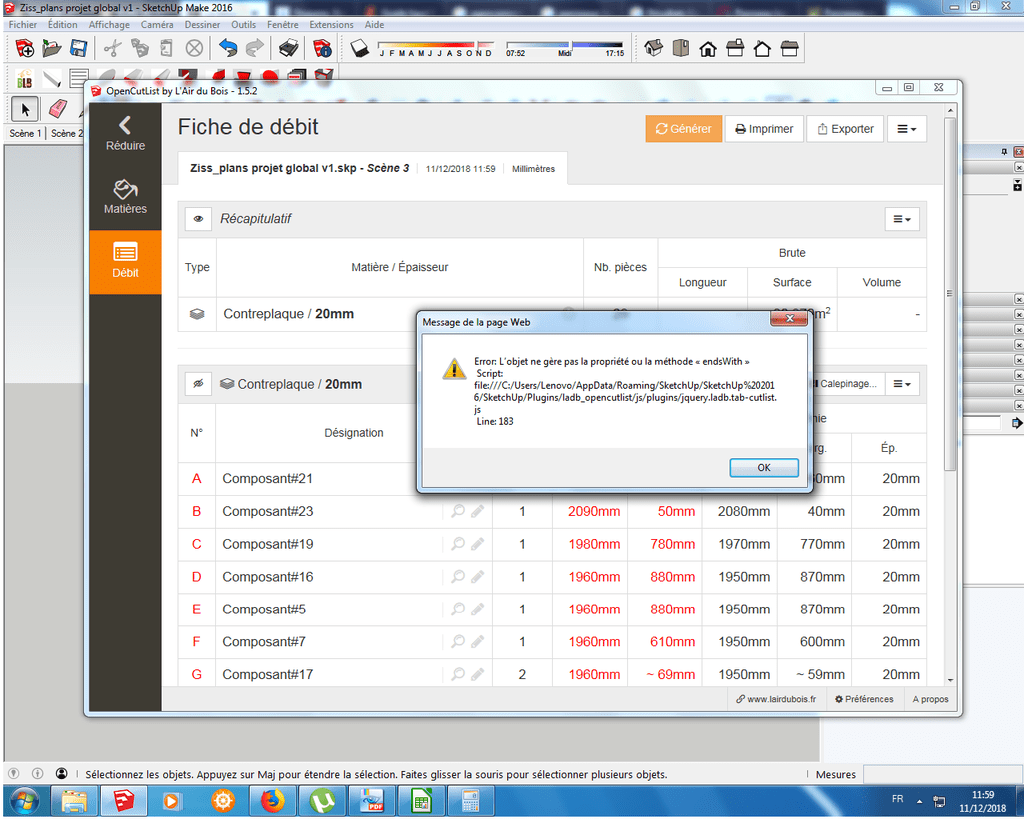Collapse OpenCutList with the Réduire arrow

(x=125, y=134)
